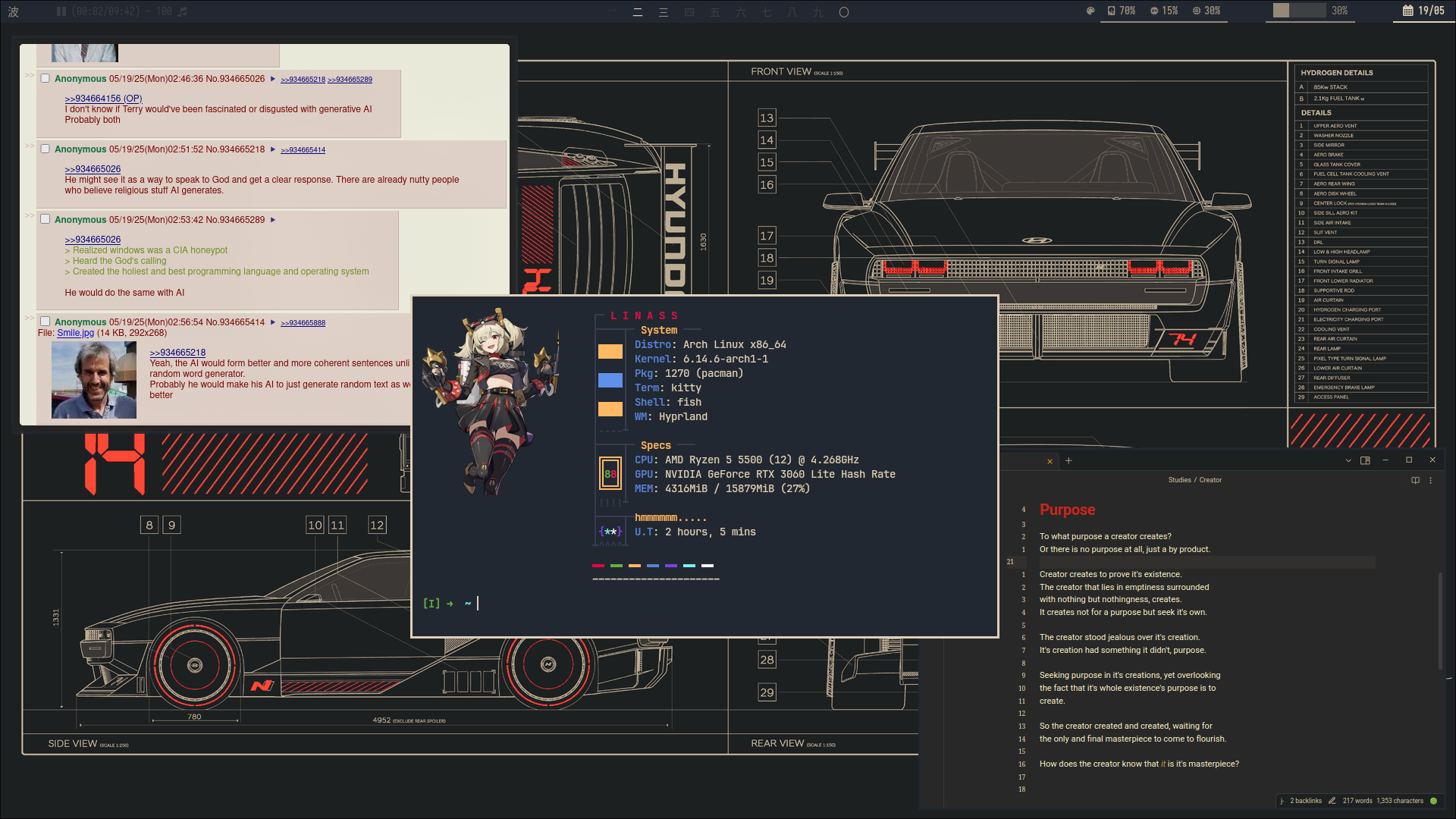Viewport: 1456px width, 819px height.
Task: Hide post No.934665289 via side arrows
Action: pyautogui.click(x=30, y=216)
